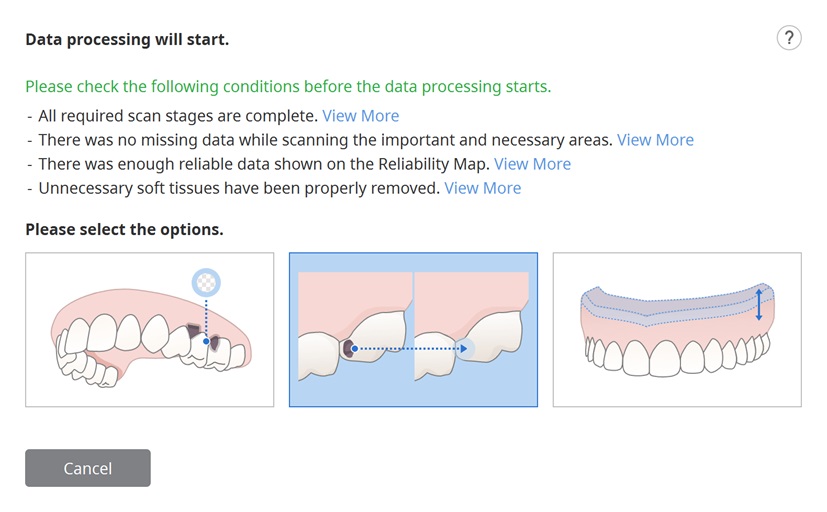Select the fill-holes upper jaw option
Image resolution: width=827 pixels, height=512 pixels.
[x=149, y=330]
